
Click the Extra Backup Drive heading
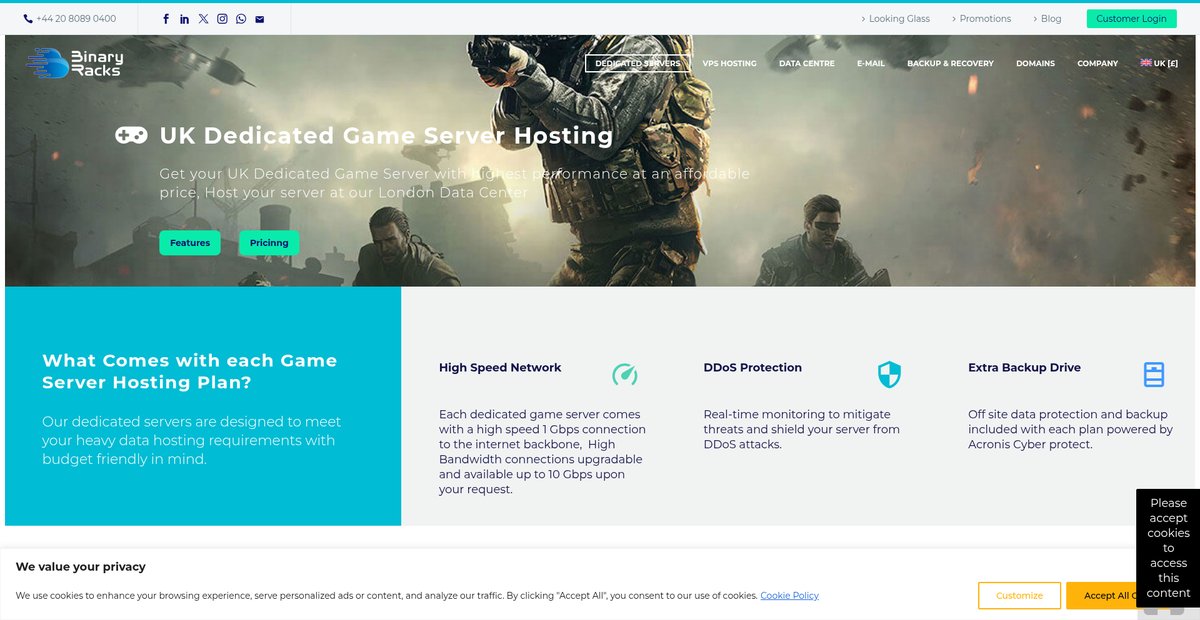click(x=1024, y=368)
